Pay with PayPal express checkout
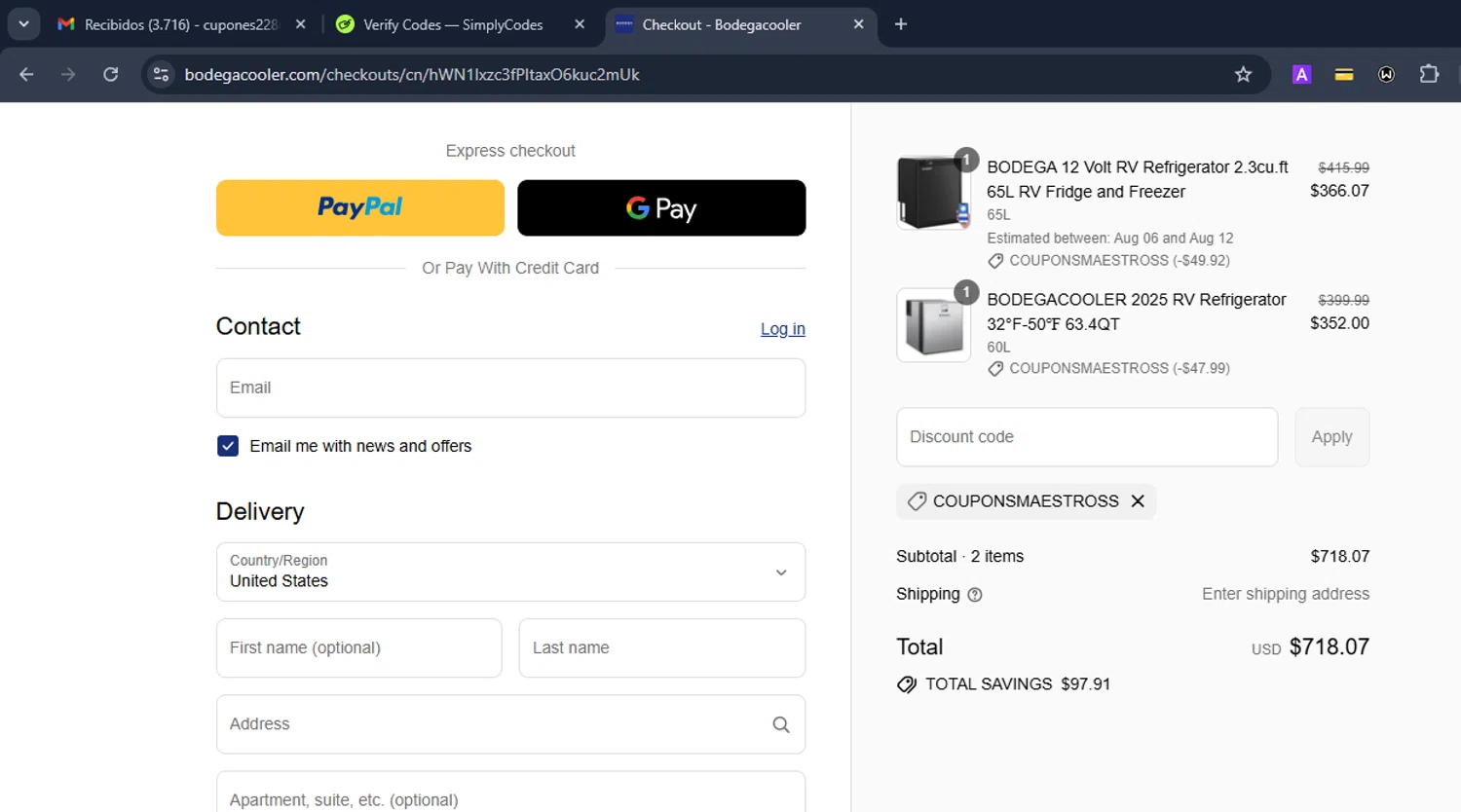 point(360,207)
